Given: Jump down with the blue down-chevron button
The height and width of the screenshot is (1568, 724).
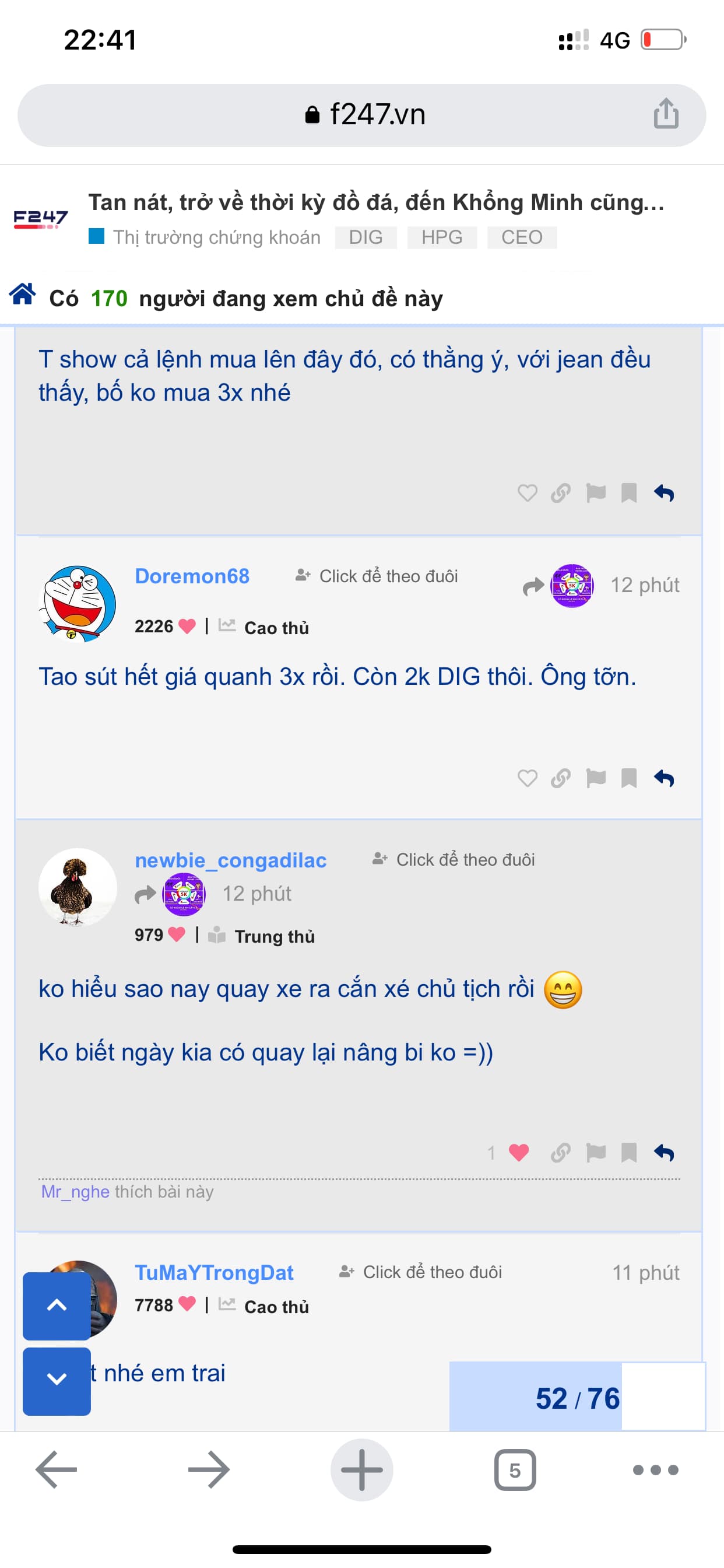Looking at the screenshot, I should click(57, 1381).
